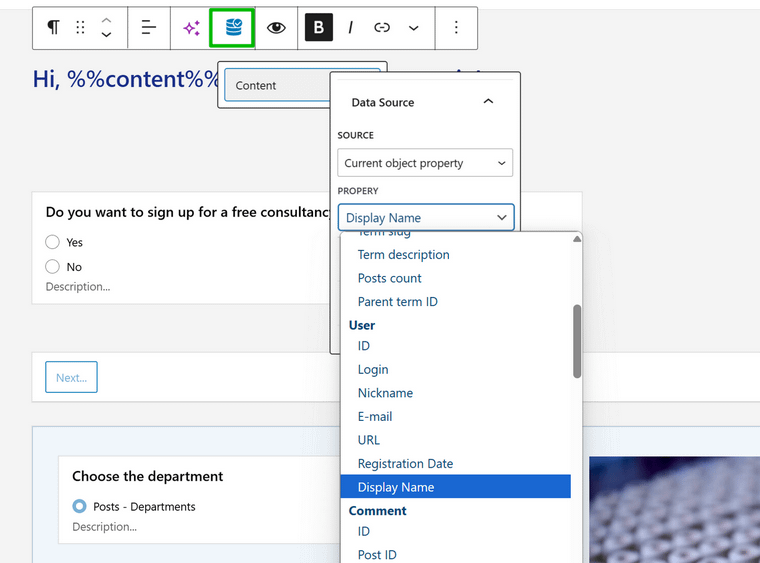Select the No radio button
Screen dimensions: 760x563
pyautogui.click(x=53, y=267)
